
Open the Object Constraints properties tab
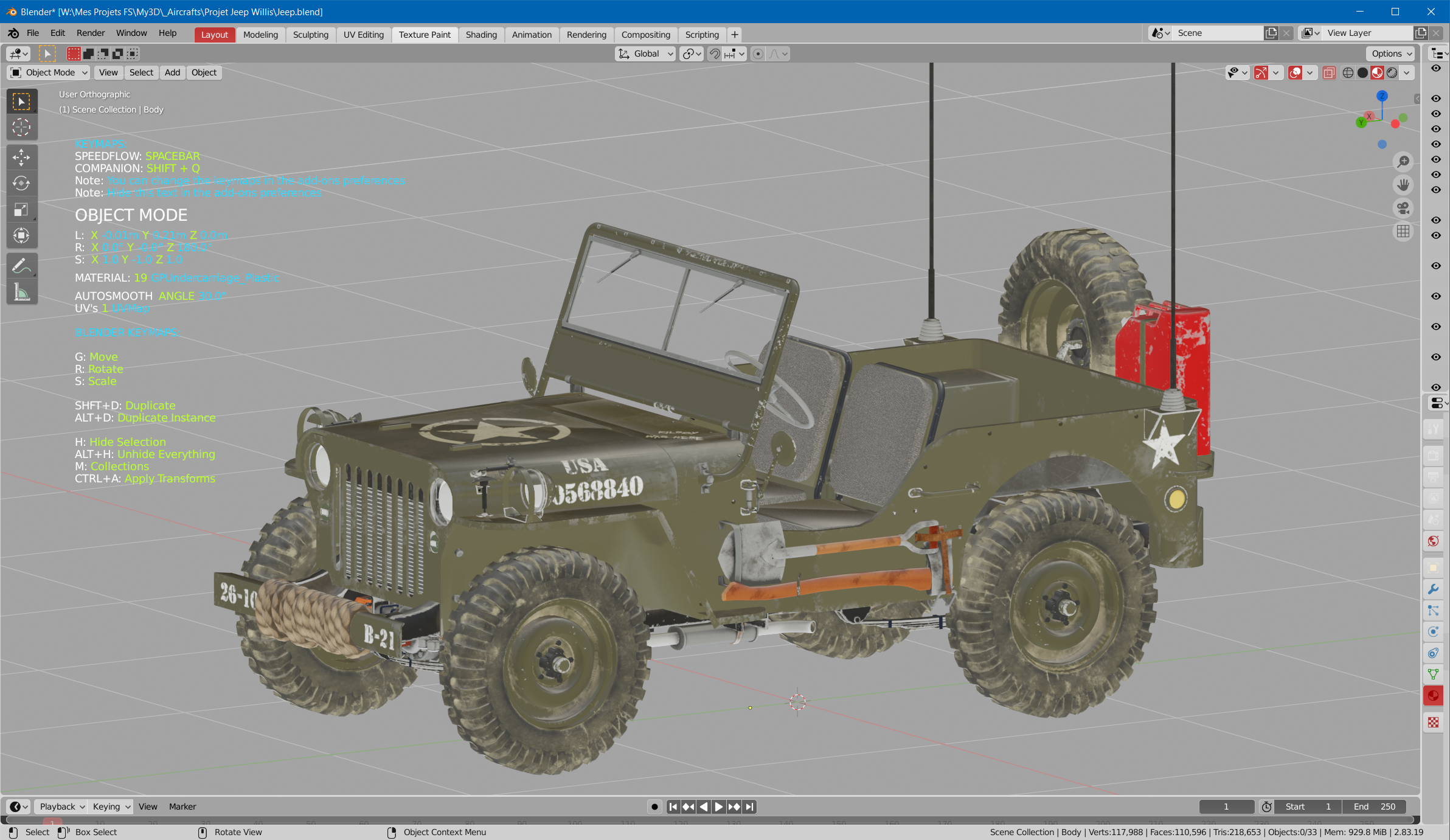[x=1434, y=653]
